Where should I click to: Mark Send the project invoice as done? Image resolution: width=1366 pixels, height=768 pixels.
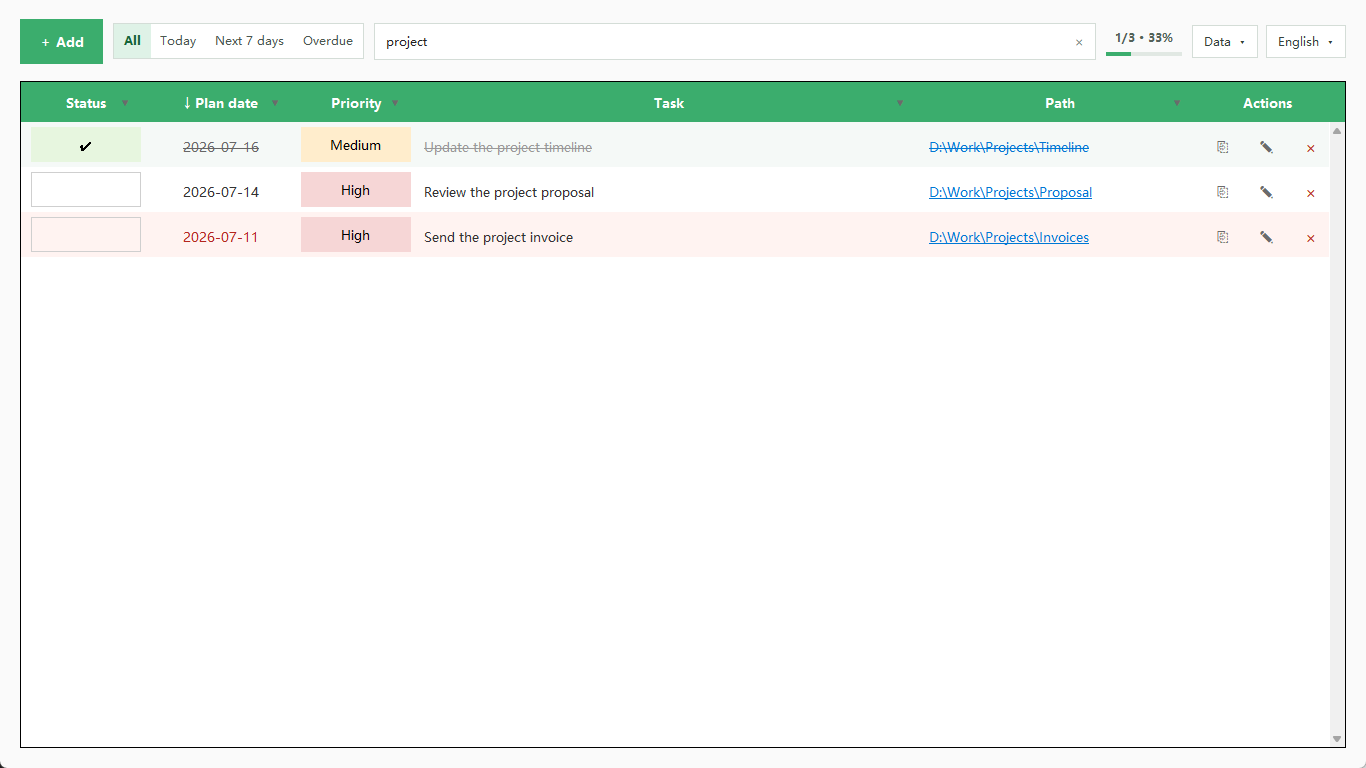tap(86, 234)
